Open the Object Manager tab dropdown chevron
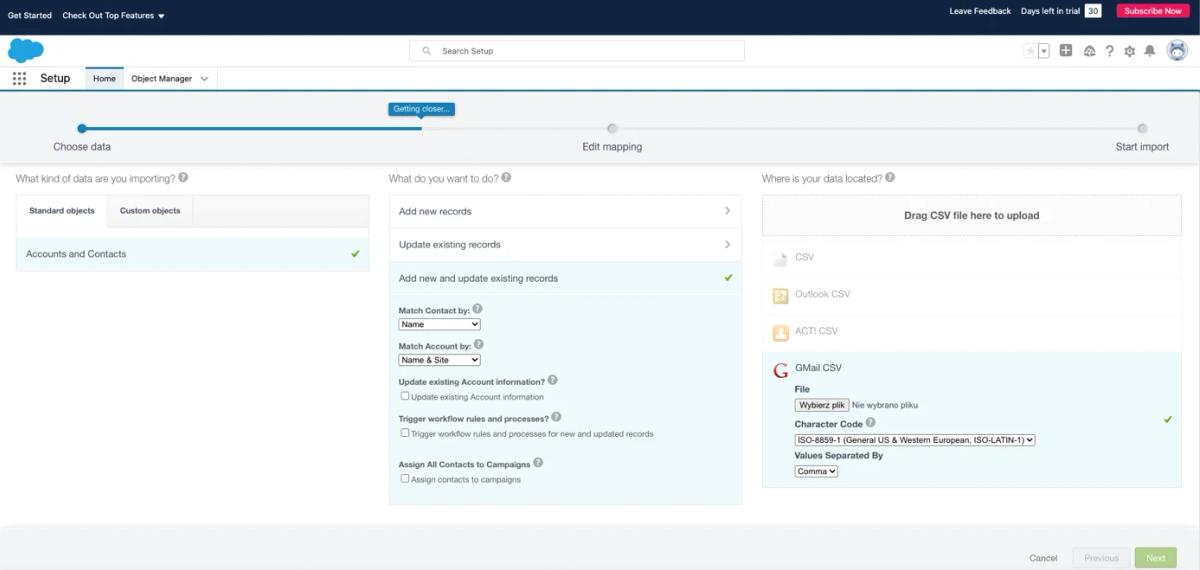The width and height of the screenshot is (1200, 570). (x=205, y=79)
